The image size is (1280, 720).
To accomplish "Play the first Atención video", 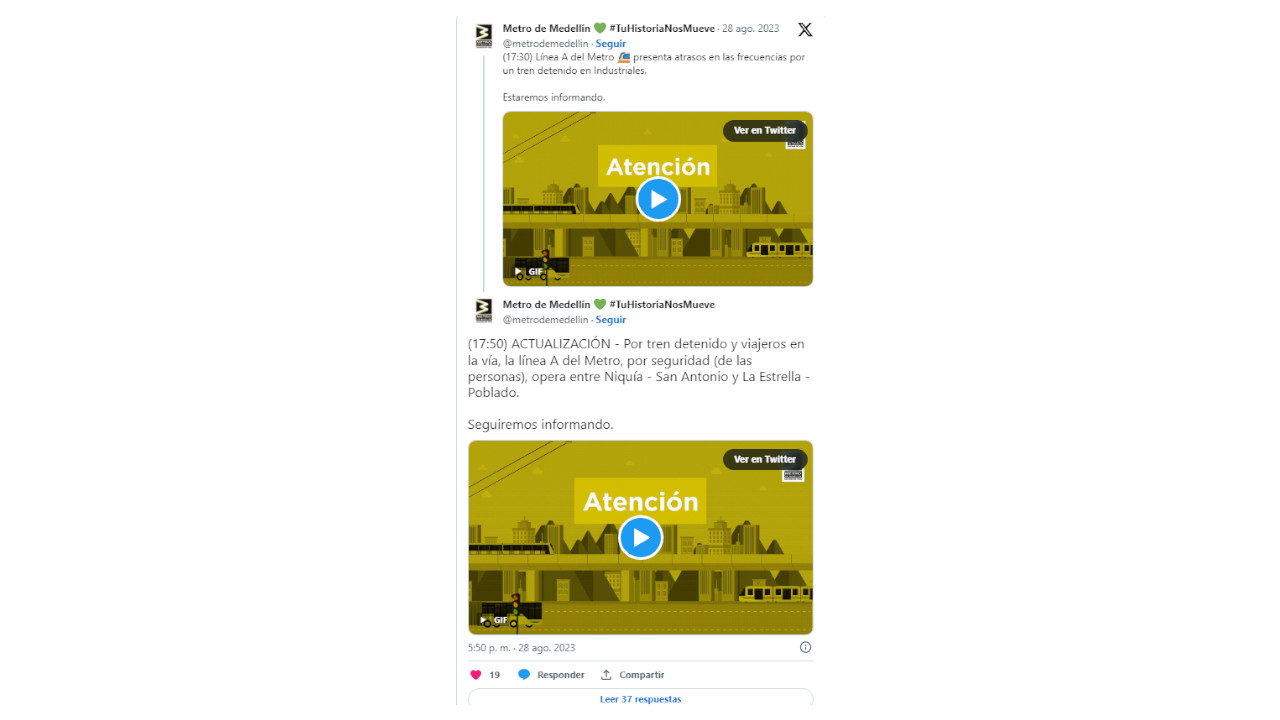I will click(658, 199).
